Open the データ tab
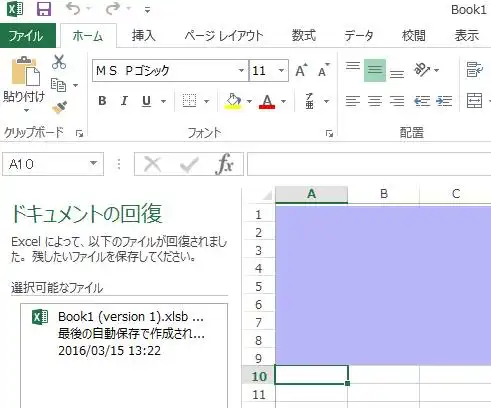The height and width of the screenshot is (408, 491). click(359, 35)
